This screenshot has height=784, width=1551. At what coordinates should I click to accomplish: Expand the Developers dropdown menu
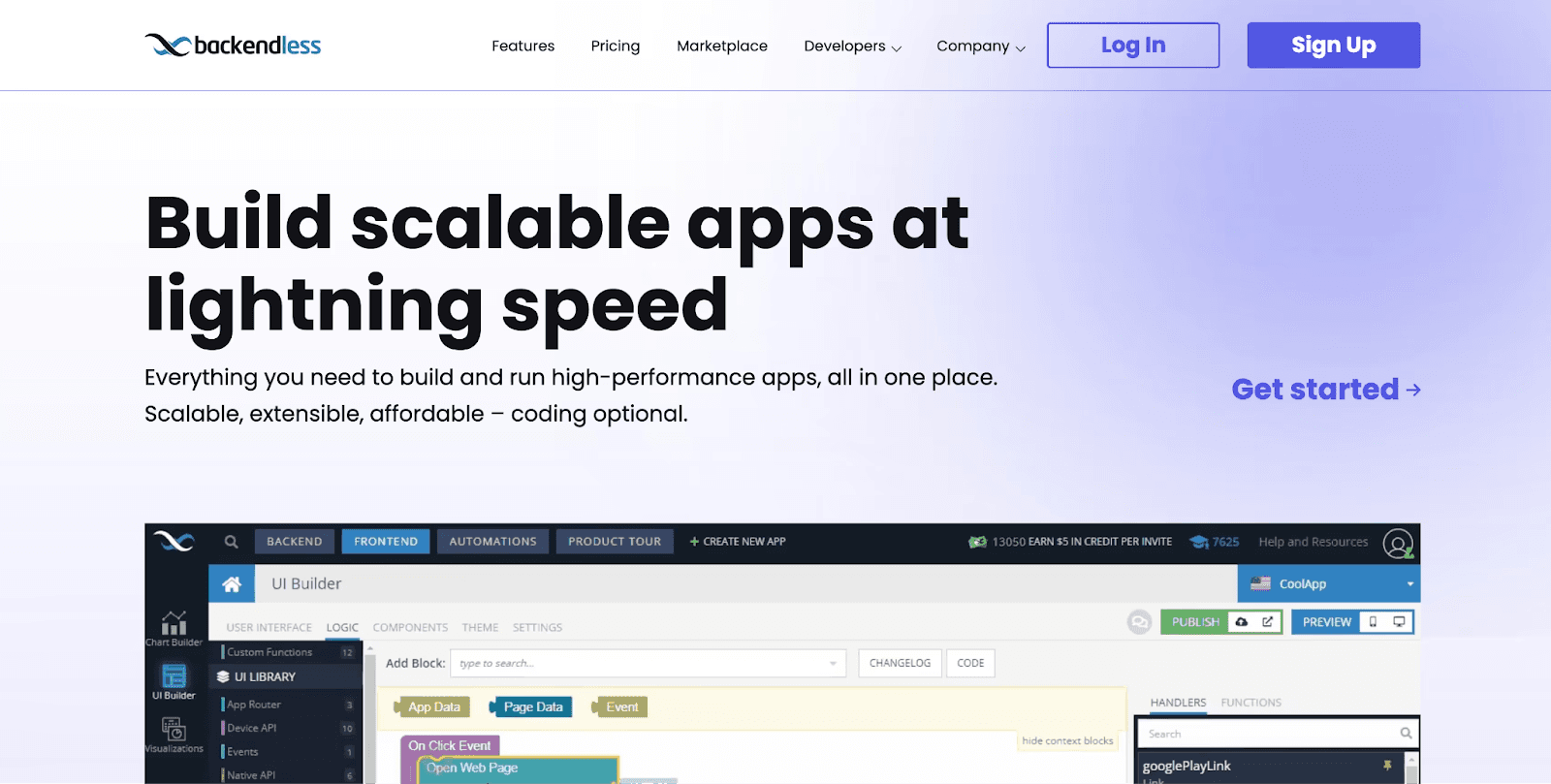click(x=852, y=46)
